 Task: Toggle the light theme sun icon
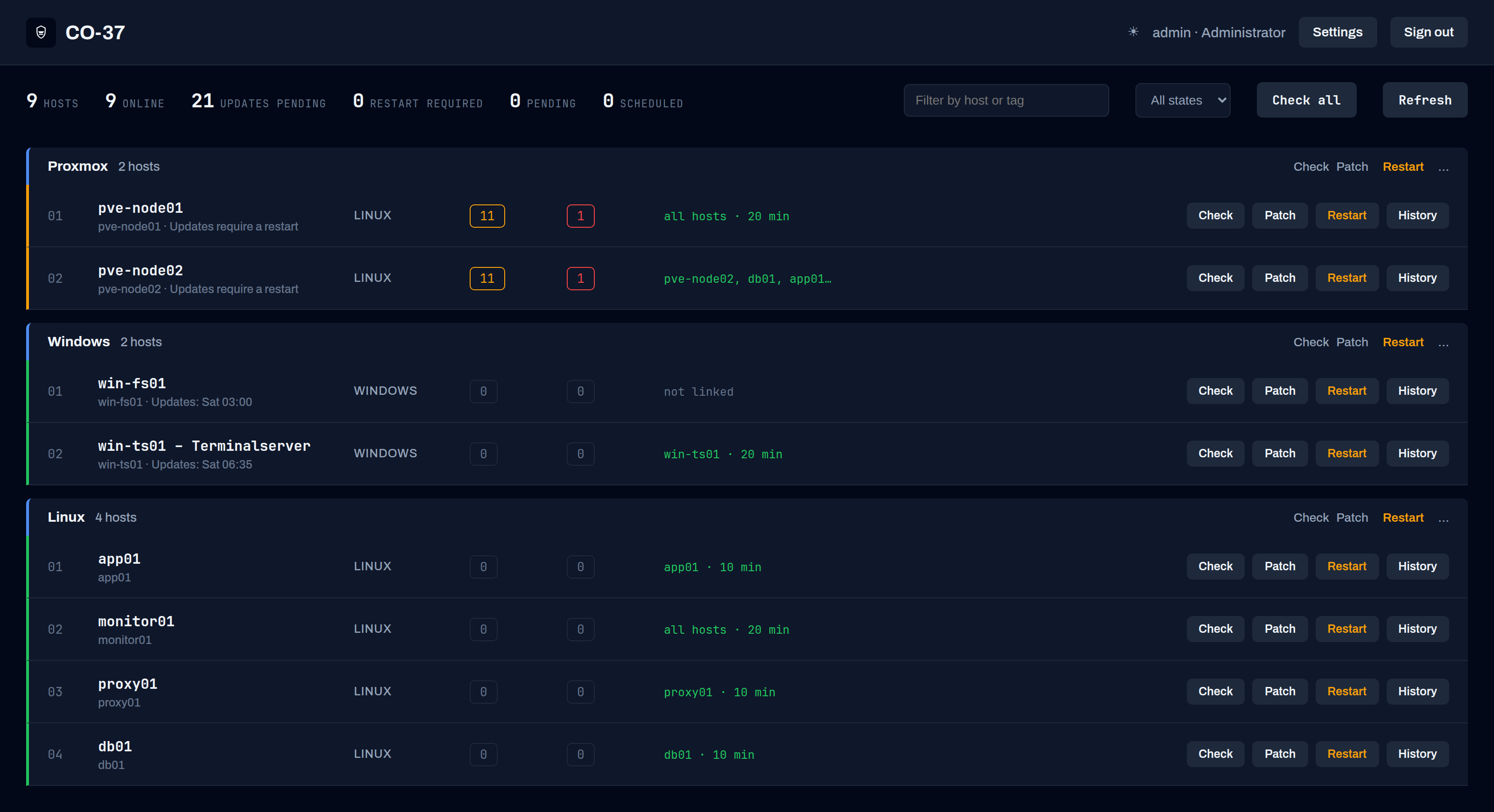tap(1133, 32)
